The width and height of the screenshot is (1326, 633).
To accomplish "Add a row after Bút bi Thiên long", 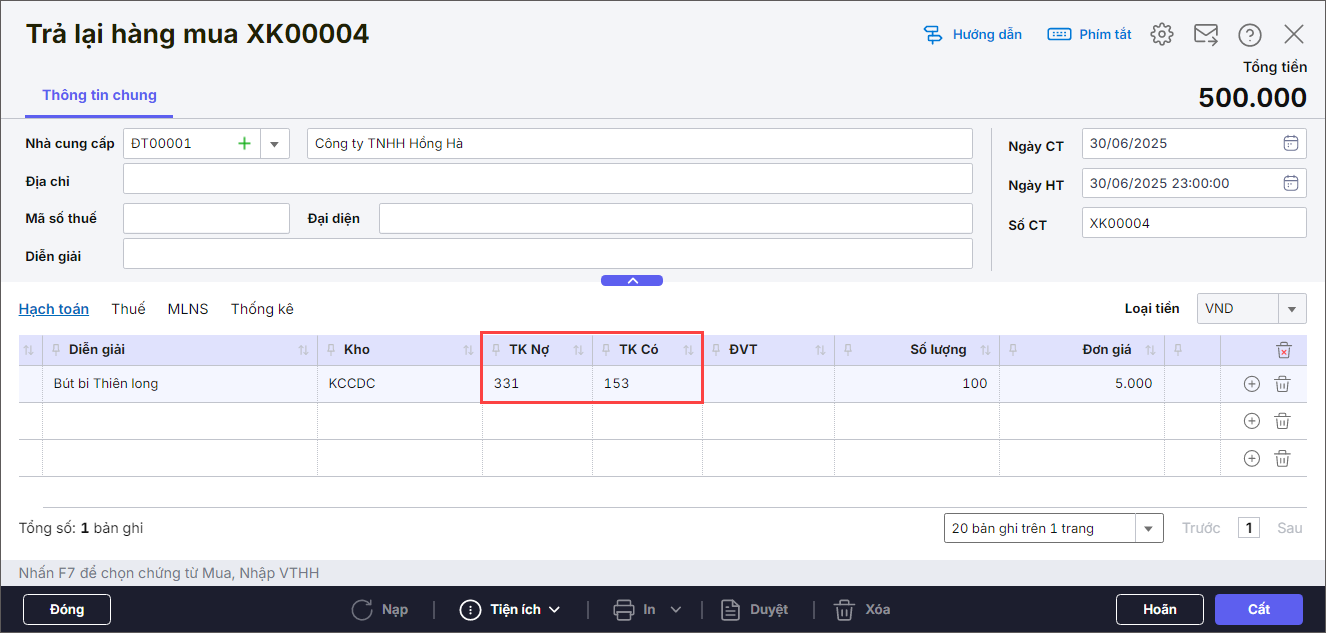I will (1251, 384).
